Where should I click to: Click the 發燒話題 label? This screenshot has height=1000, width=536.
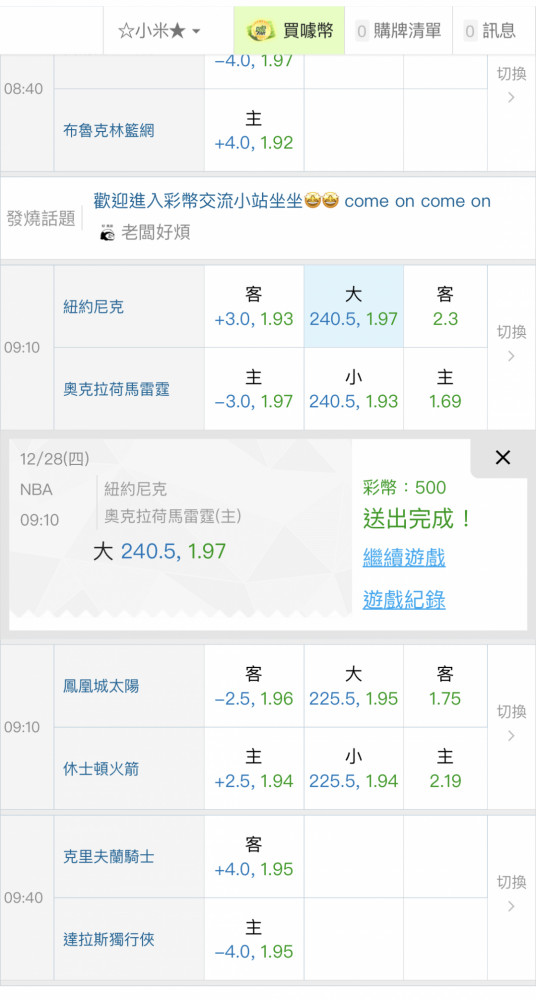click(x=41, y=218)
